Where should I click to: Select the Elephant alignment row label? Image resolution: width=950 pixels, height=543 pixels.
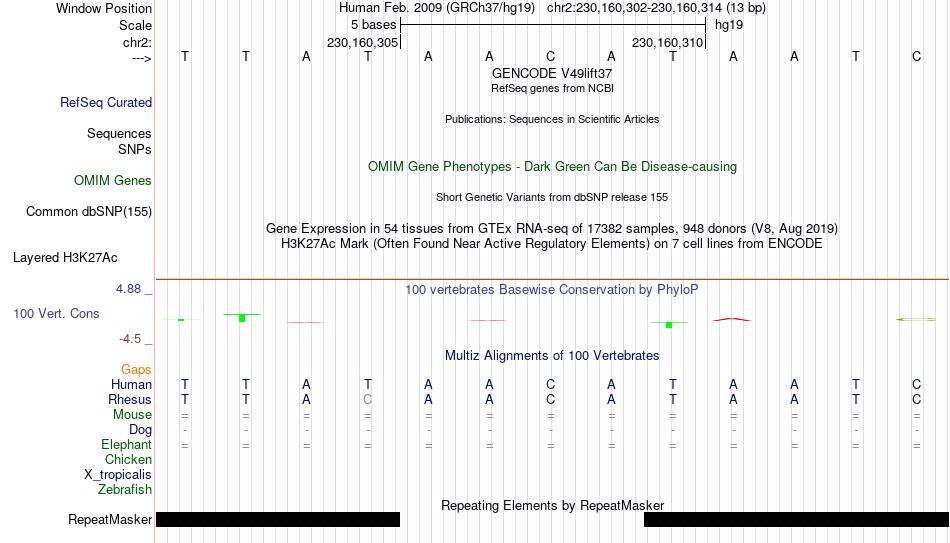click(126, 444)
